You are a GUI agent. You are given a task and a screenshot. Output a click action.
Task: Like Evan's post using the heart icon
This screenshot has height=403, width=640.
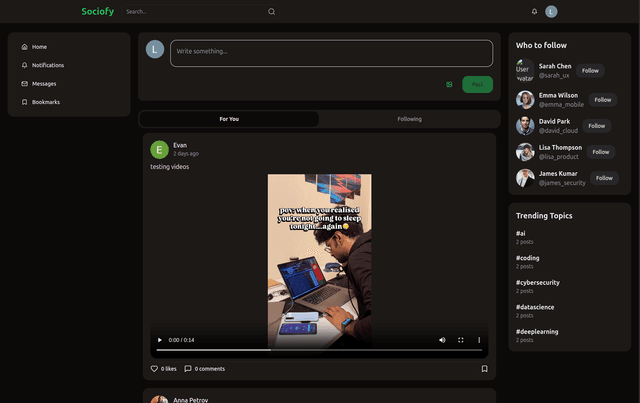pyautogui.click(x=155, y=368)
